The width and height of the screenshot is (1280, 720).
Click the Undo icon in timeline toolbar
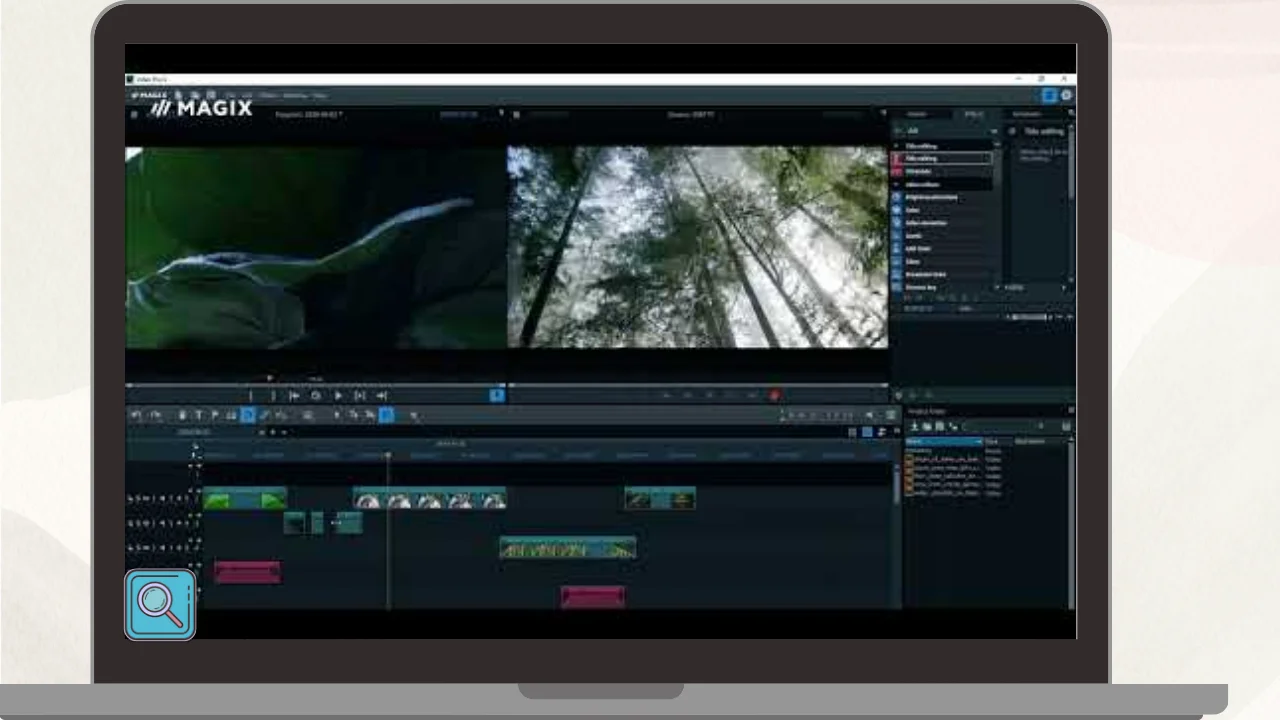[x=137, y=415]
